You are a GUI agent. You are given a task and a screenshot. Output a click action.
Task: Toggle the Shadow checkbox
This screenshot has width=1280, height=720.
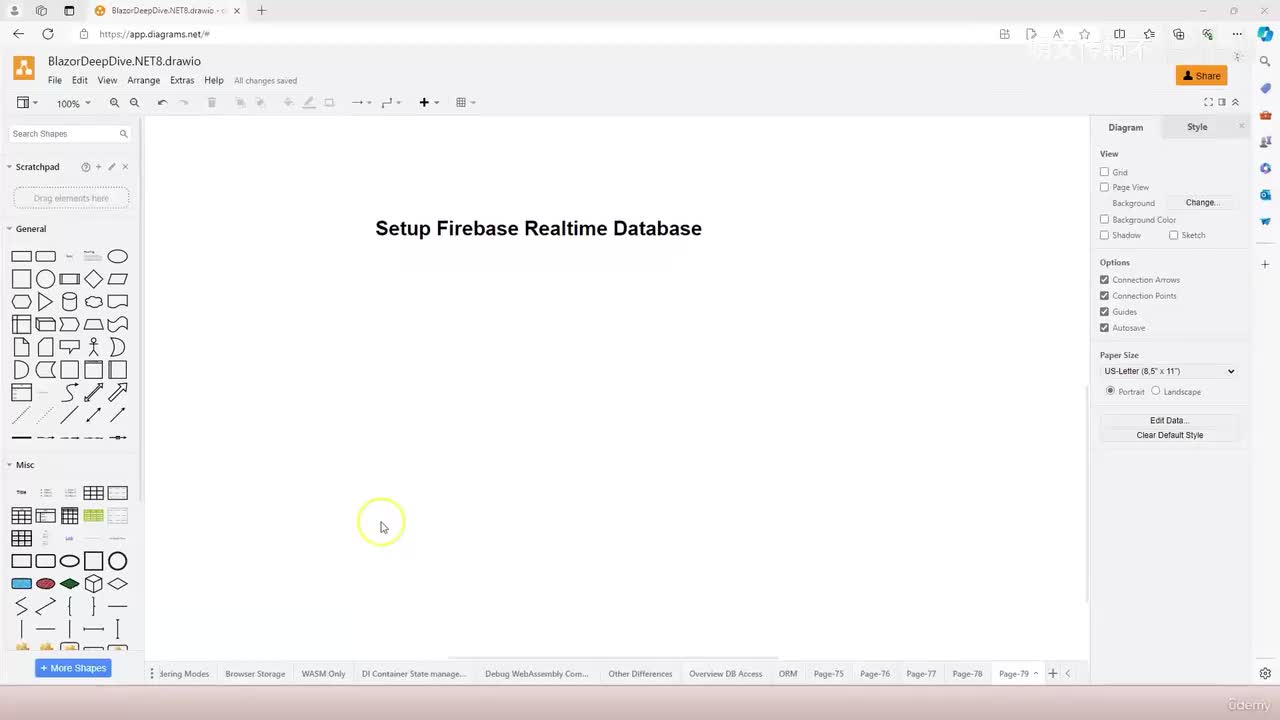coord(1104,235)
